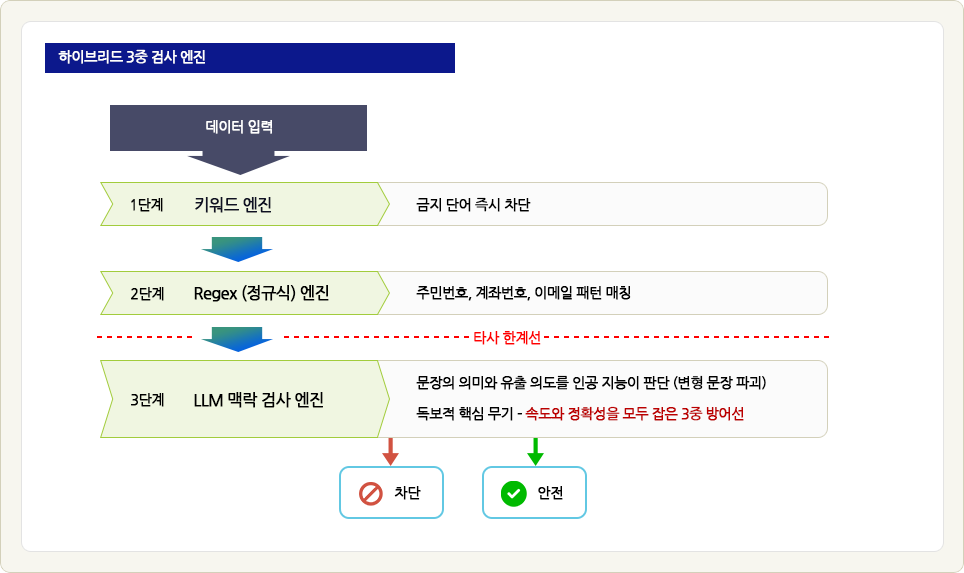Click the 주민번호, 계좌번호, 이메일 패턴 매칭 text
This screenshot has height=573, width=964.
(523, 293)
